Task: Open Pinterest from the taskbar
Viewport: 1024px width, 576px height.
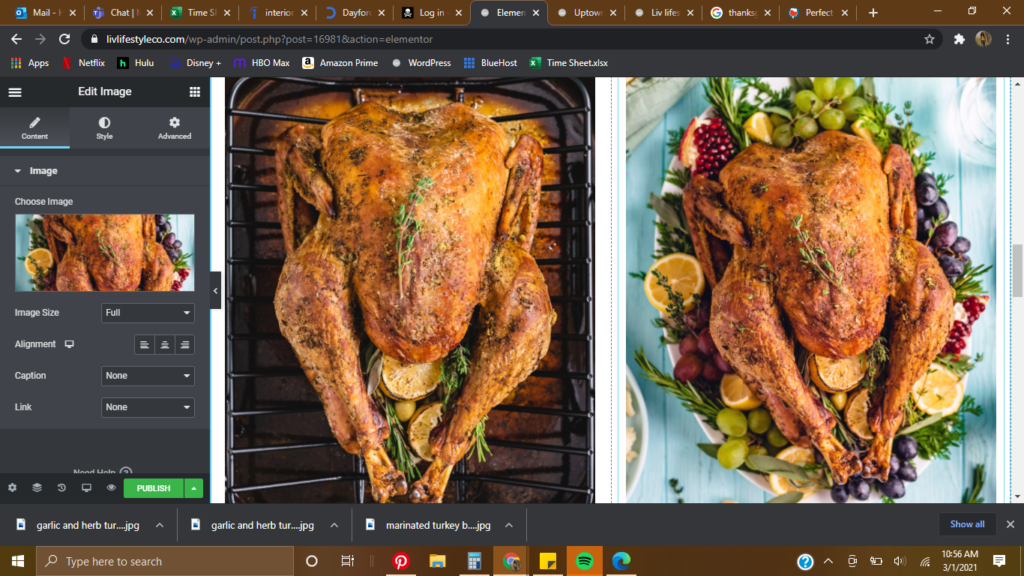Action: click(x=401, y=561)
